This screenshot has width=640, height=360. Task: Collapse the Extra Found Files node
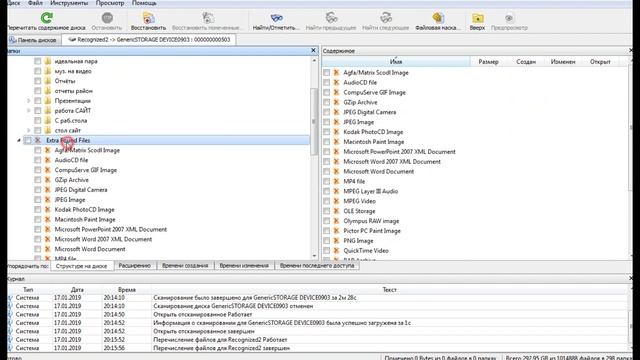[x=19, y=140]
